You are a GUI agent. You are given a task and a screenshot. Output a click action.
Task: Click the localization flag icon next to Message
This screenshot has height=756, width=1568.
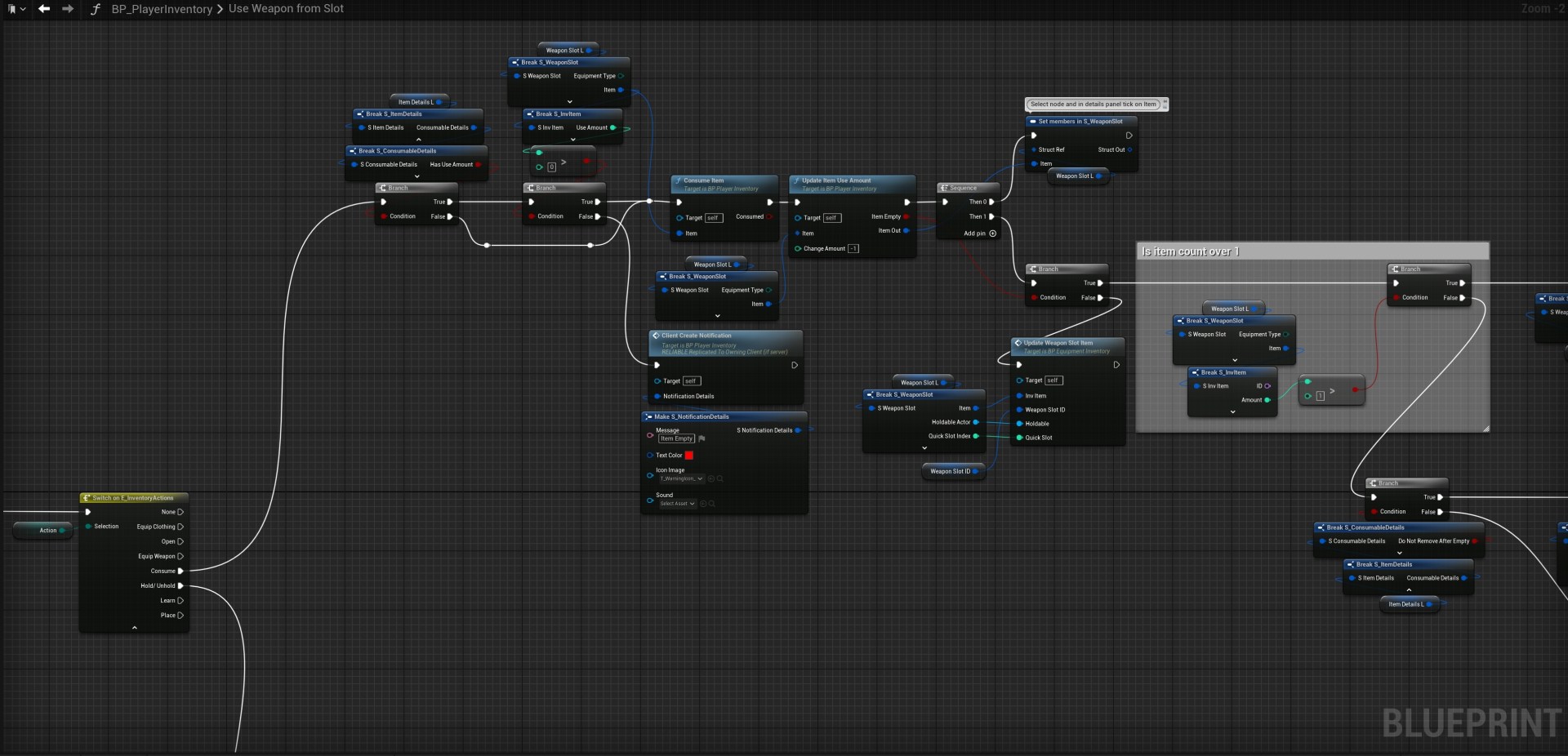point(702,439)
